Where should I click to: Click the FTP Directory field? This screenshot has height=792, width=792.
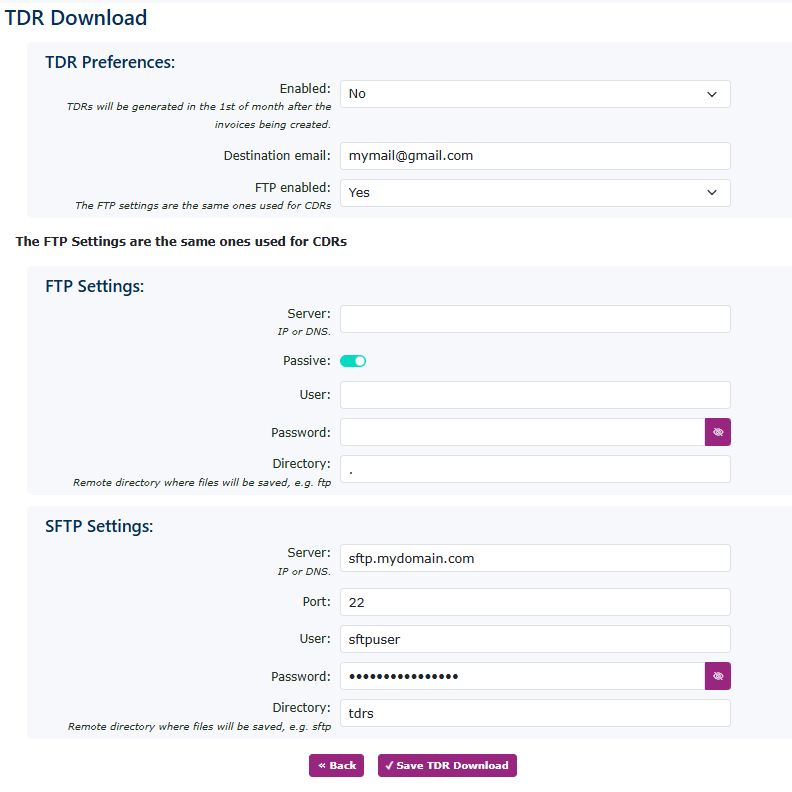(x=534, y=469)
